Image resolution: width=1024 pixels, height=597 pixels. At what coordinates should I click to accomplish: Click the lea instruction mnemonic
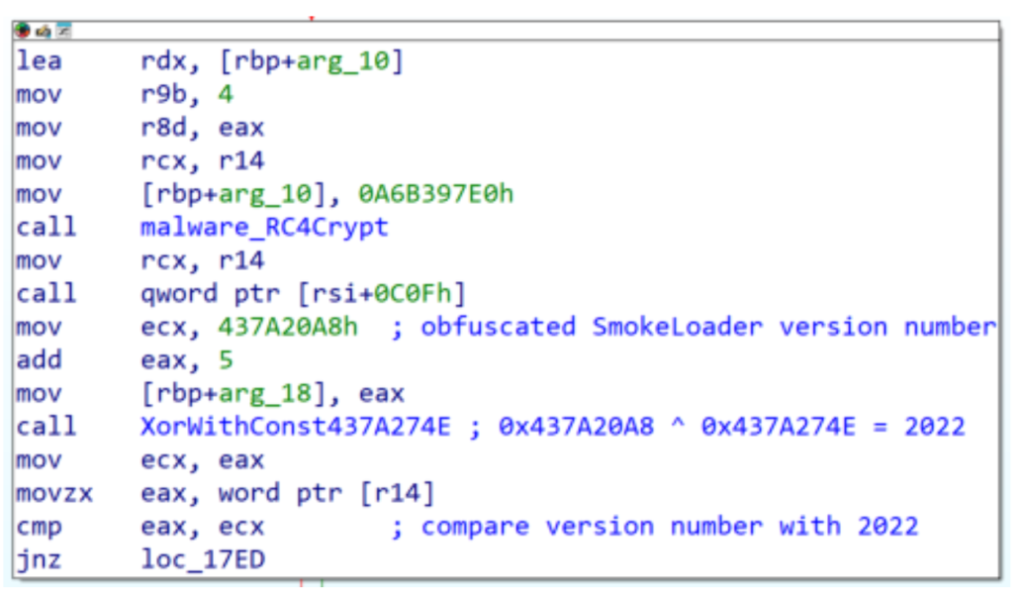point(38,62)
